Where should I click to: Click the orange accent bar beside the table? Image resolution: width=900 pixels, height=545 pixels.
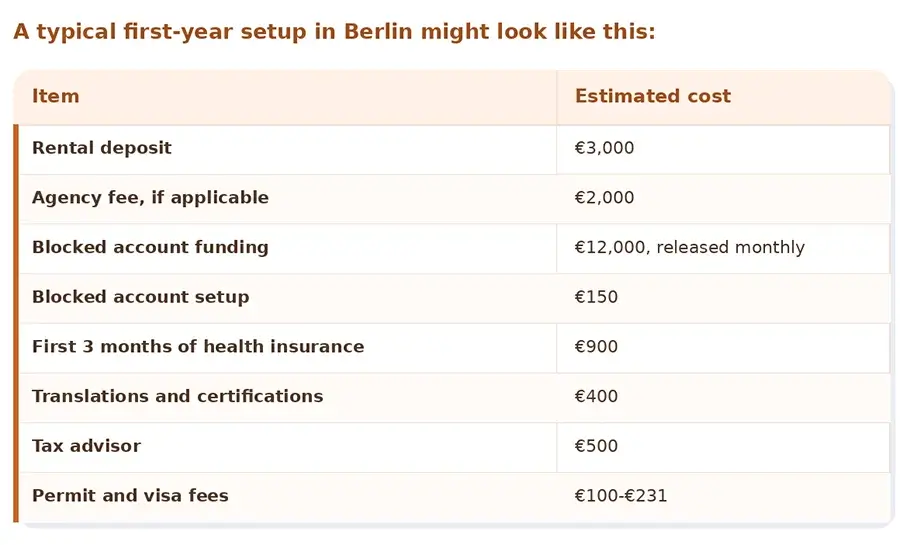pos(16,324)
